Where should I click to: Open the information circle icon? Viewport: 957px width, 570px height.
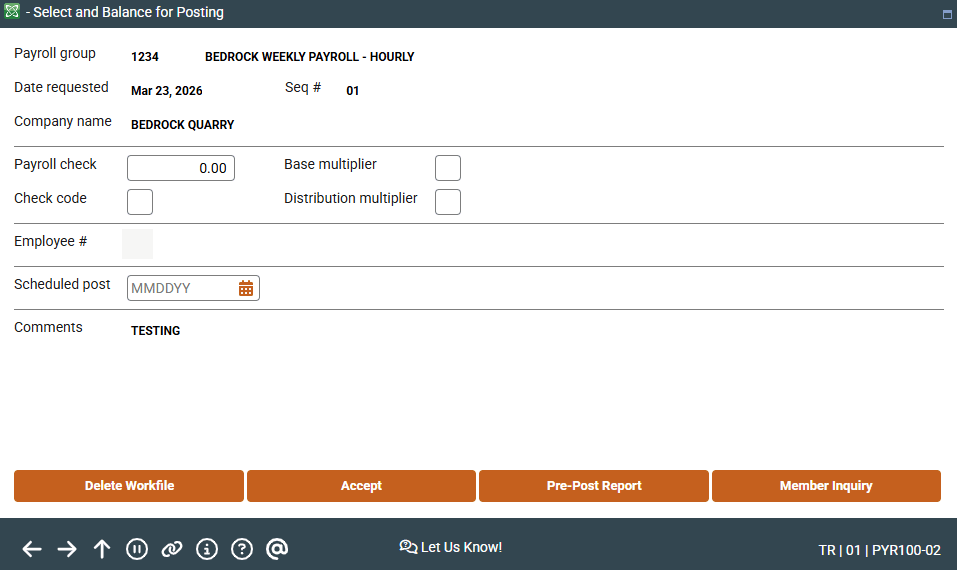coord(207,549)
